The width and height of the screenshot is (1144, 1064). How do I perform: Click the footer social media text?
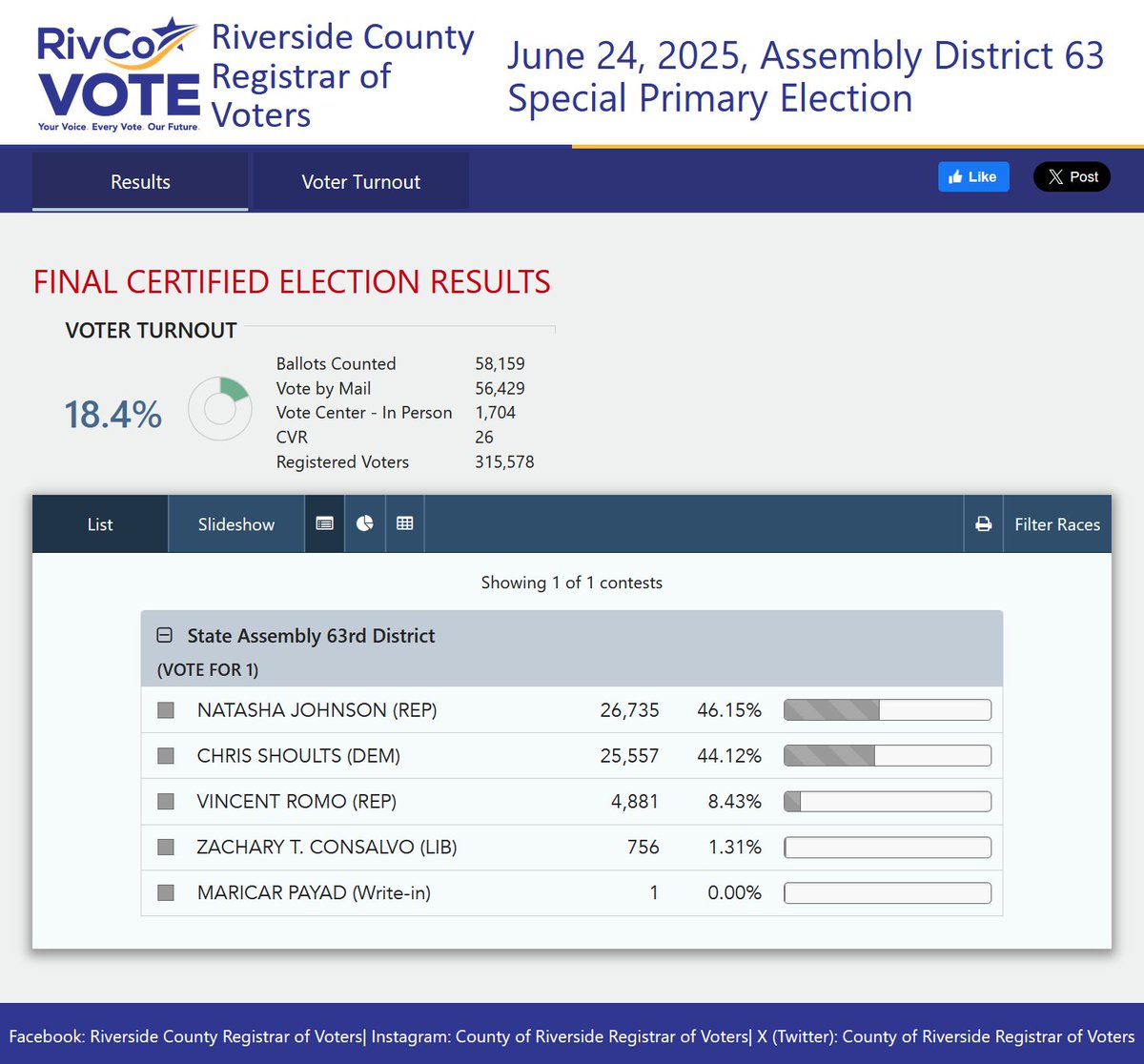572,1035
